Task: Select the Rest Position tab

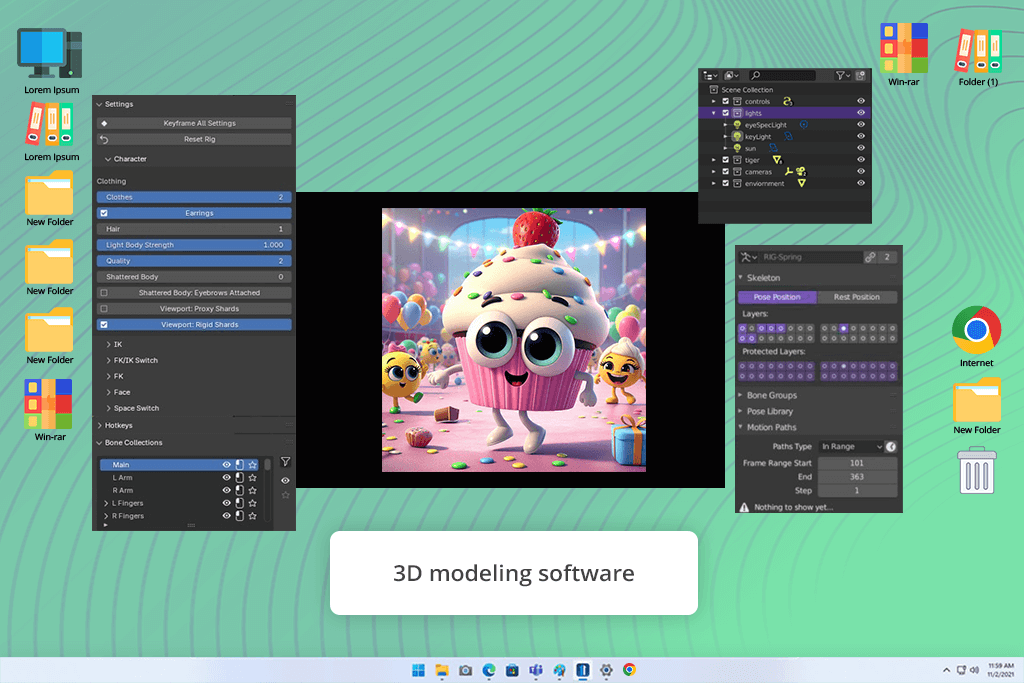Action: pos(857,297)
